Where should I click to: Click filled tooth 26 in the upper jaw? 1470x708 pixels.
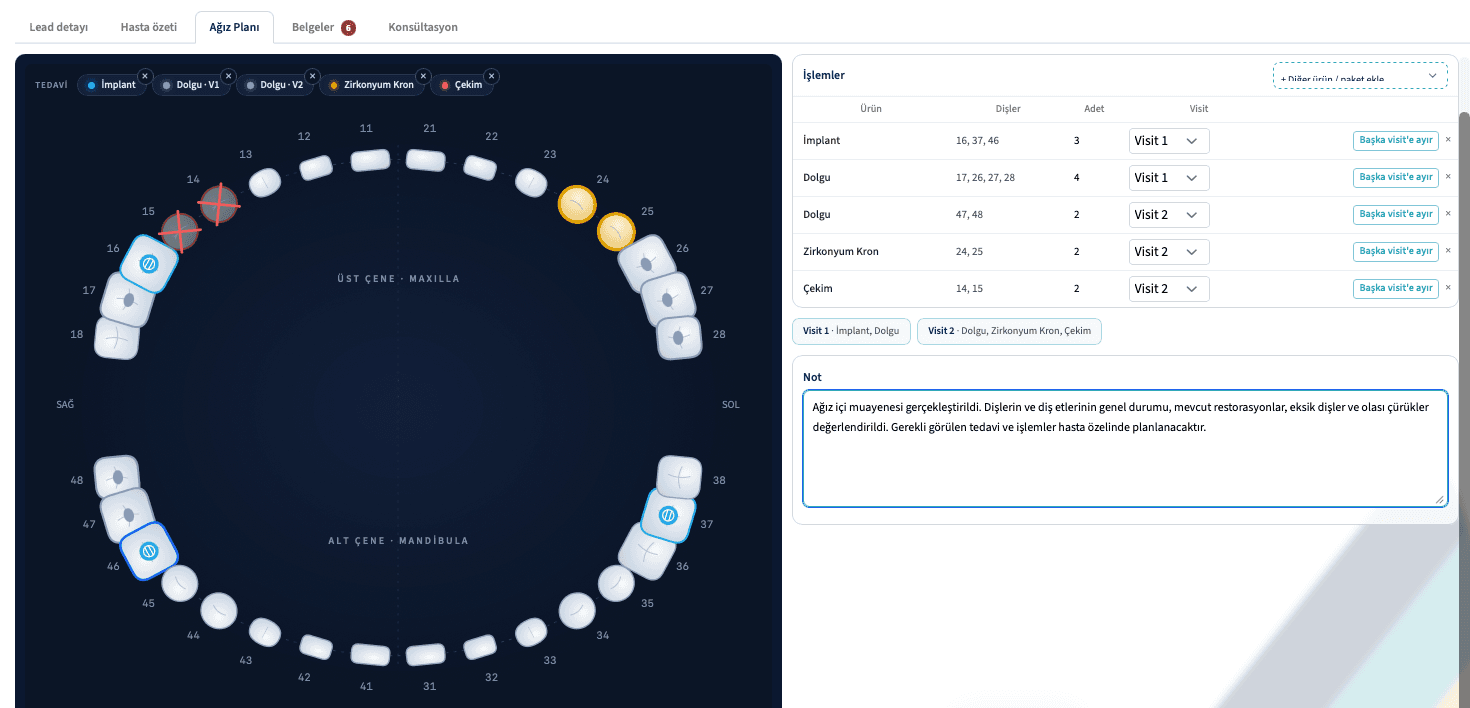pos(648,264)
